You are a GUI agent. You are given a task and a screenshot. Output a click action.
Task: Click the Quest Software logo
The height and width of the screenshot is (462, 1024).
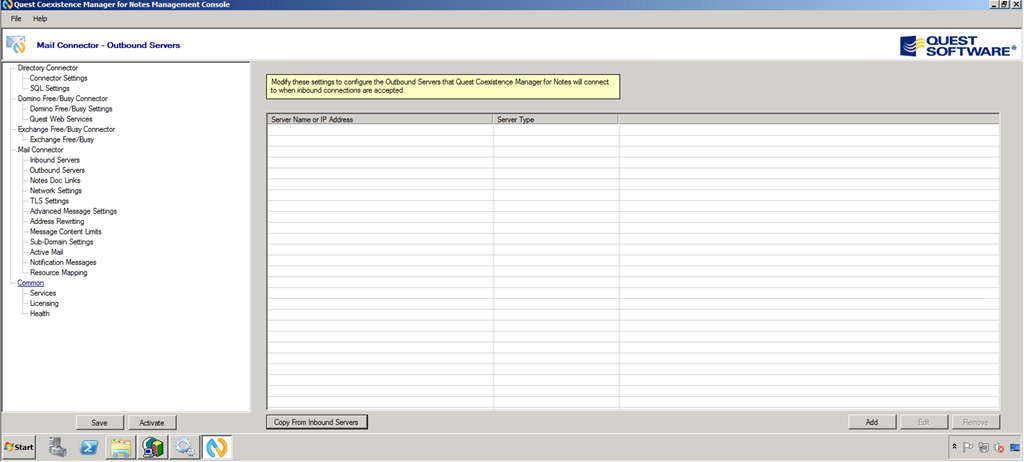click(x=958, y=46)
